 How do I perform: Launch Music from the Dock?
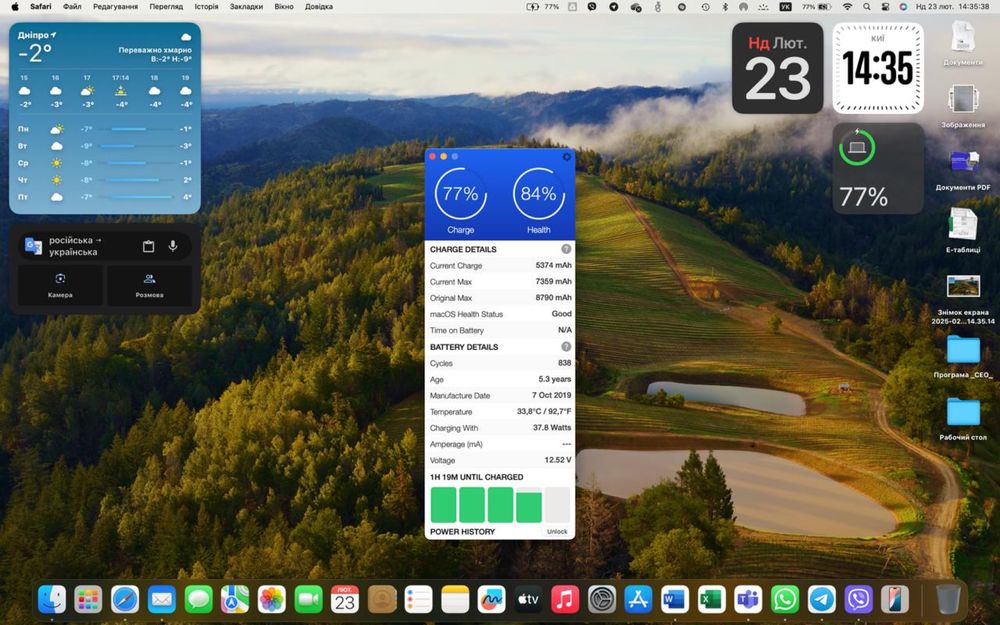point(565,599)
